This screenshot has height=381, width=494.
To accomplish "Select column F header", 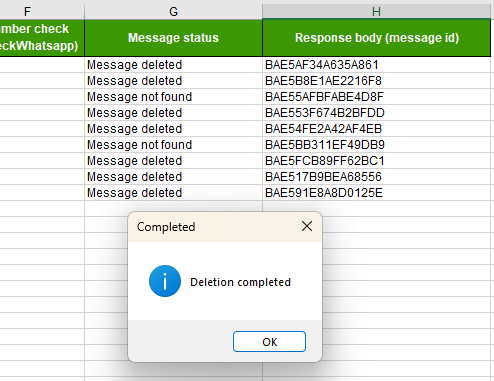I will [x=42, y=12].
